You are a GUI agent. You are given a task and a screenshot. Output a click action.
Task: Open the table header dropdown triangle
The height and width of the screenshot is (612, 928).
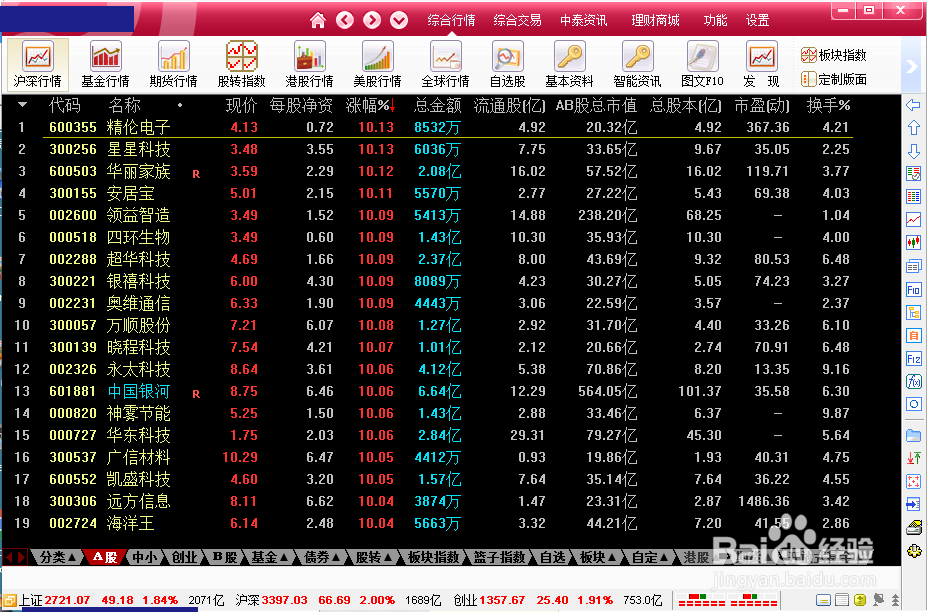tap(22, 105)
